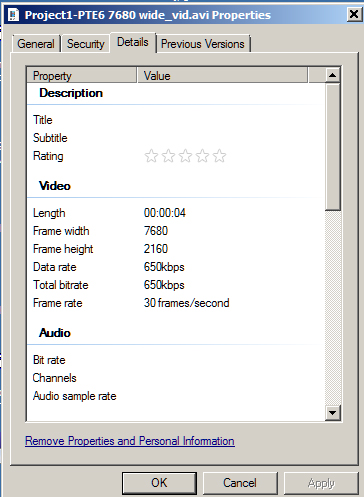Screen dimensions: 364x497
Task: Select the Length property label
Action: (x=49, y=213)
